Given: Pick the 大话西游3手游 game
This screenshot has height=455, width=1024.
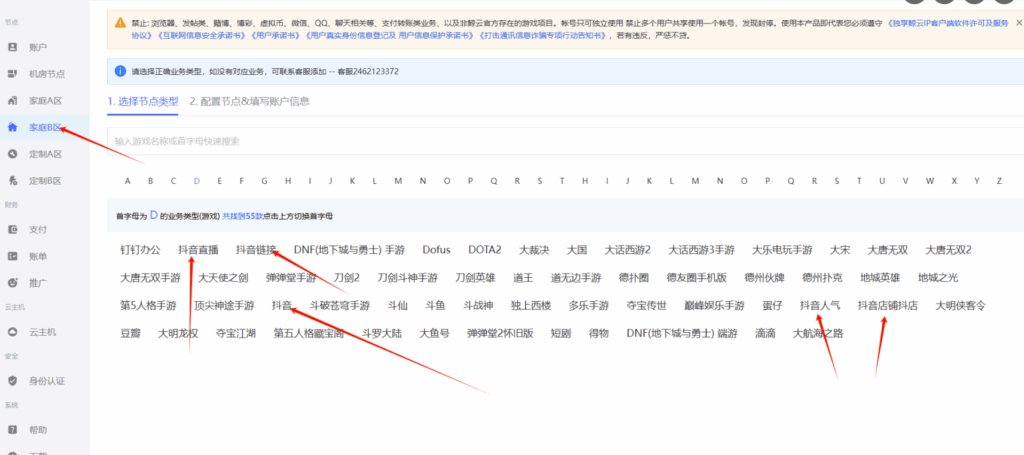Looking at the screenshot, I should tap(701, 250).
